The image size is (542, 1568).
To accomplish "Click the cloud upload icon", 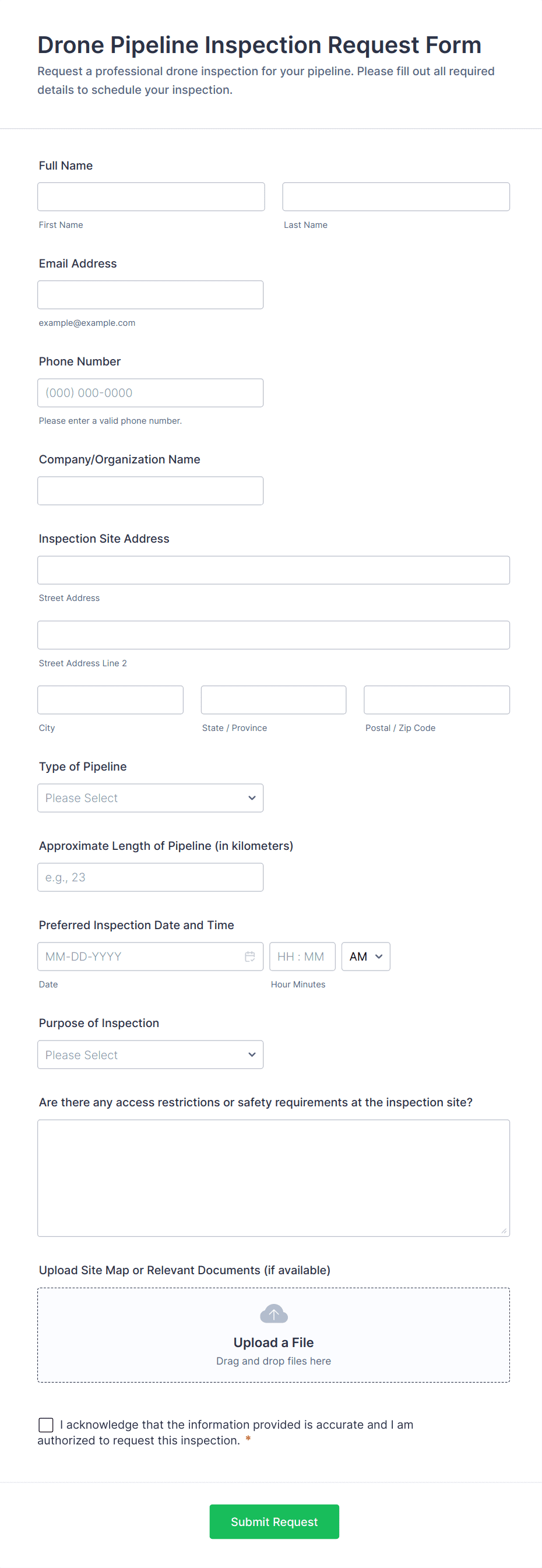I will click(273, 1314).
